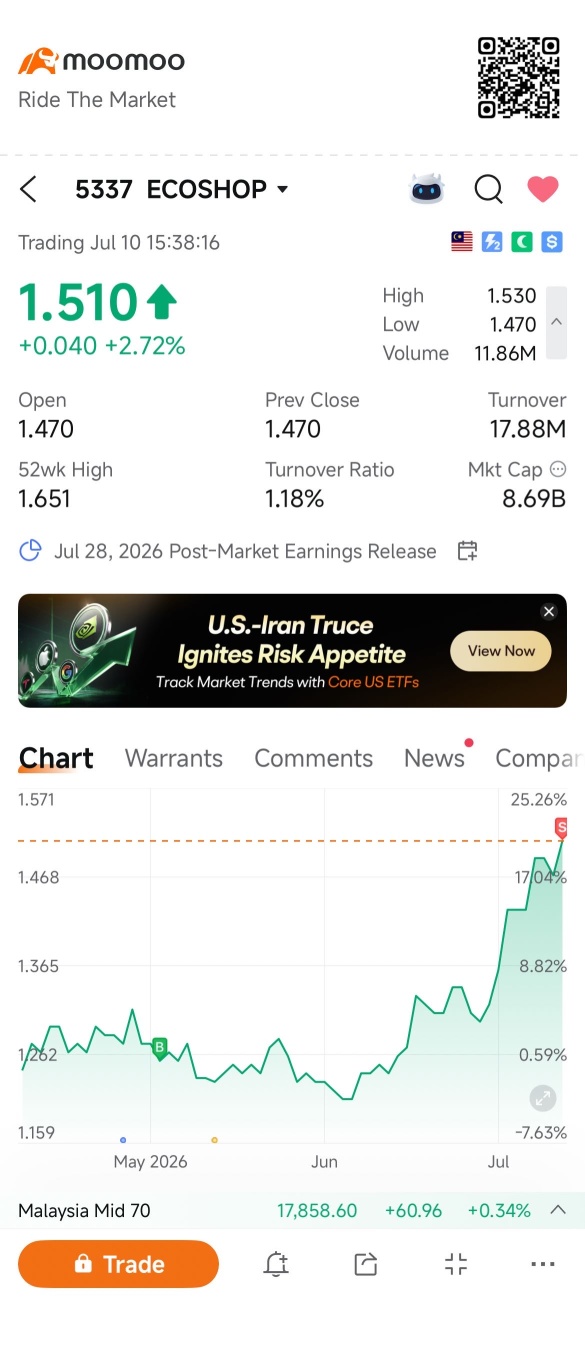Open the AI robot assistant icon

coord(427,189)
